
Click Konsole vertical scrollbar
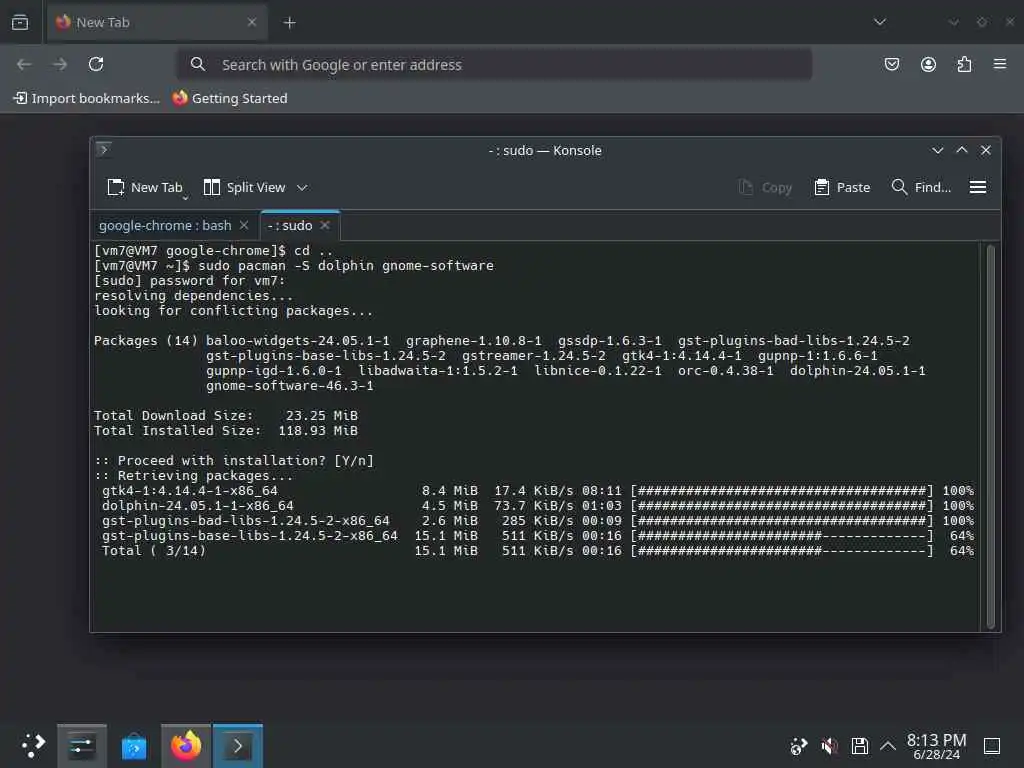pyautogui.click(x=991, y=436)
